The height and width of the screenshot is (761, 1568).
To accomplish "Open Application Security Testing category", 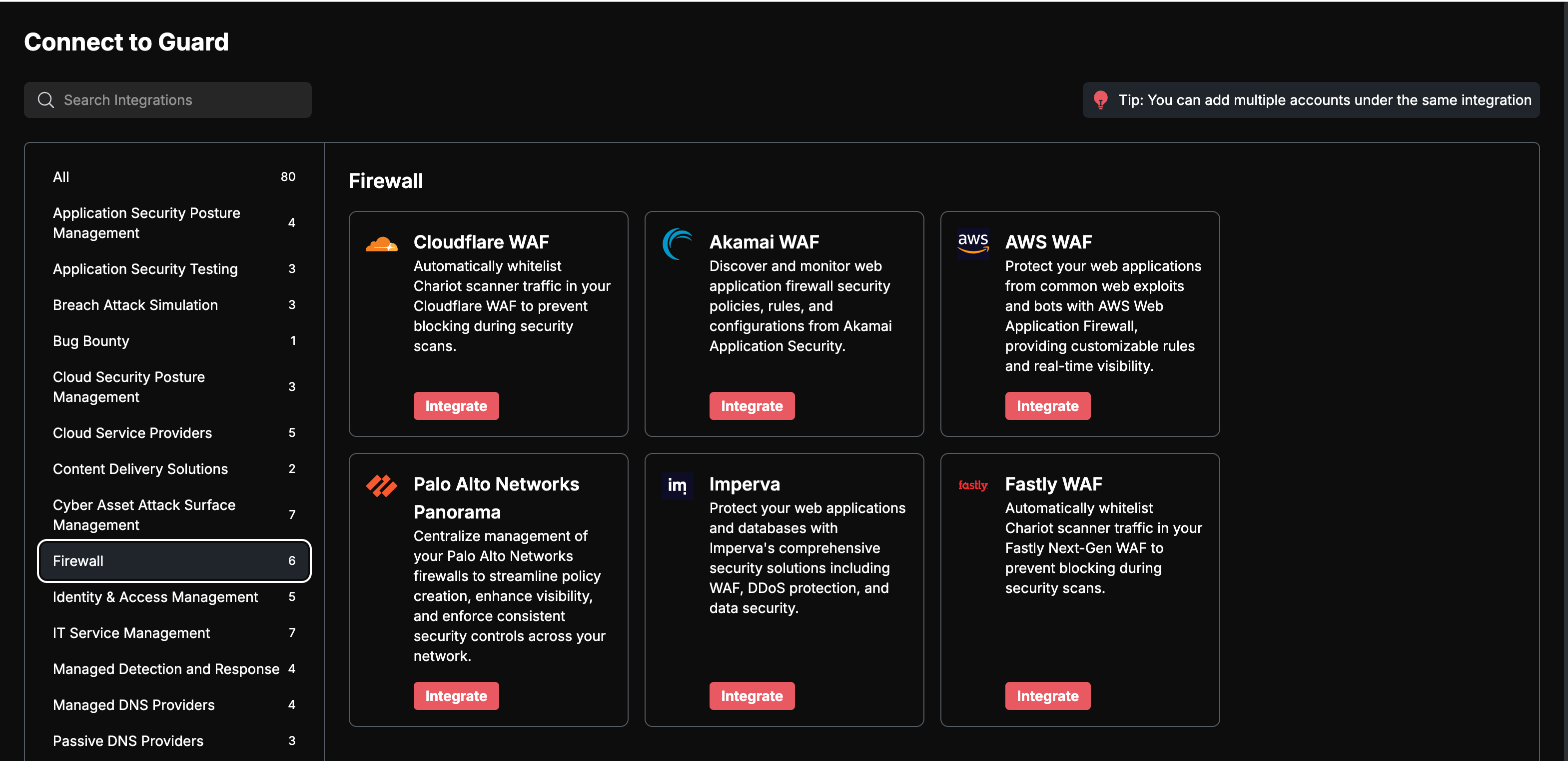I will 174,268.
